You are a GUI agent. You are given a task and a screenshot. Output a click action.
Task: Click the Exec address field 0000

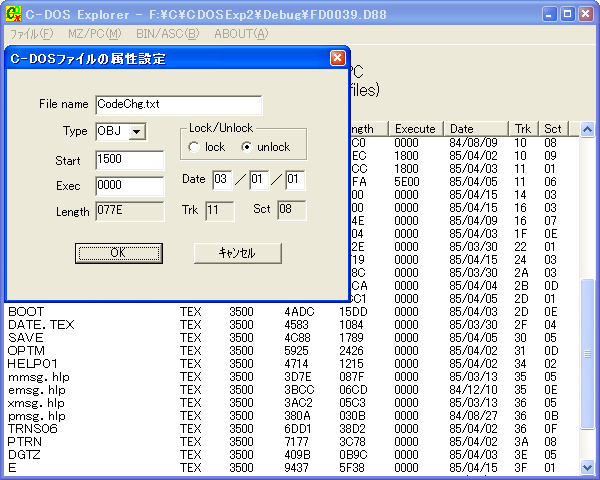(130, 186)
